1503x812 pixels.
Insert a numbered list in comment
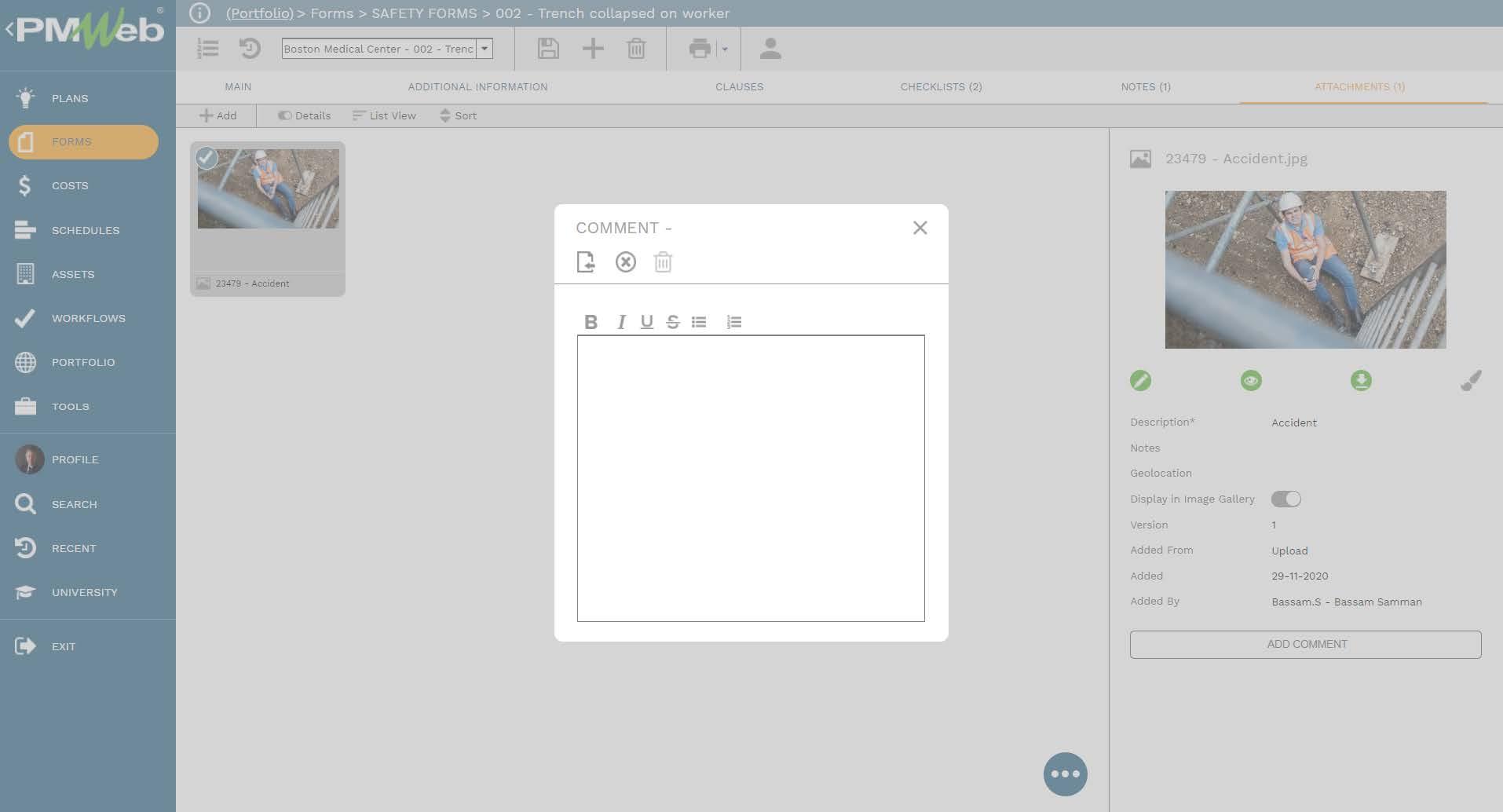pyautogui.click(x=734, y=322)
